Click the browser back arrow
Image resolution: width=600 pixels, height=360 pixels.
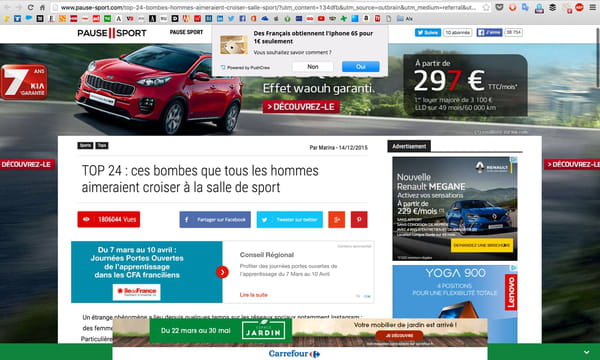(7, 7)
